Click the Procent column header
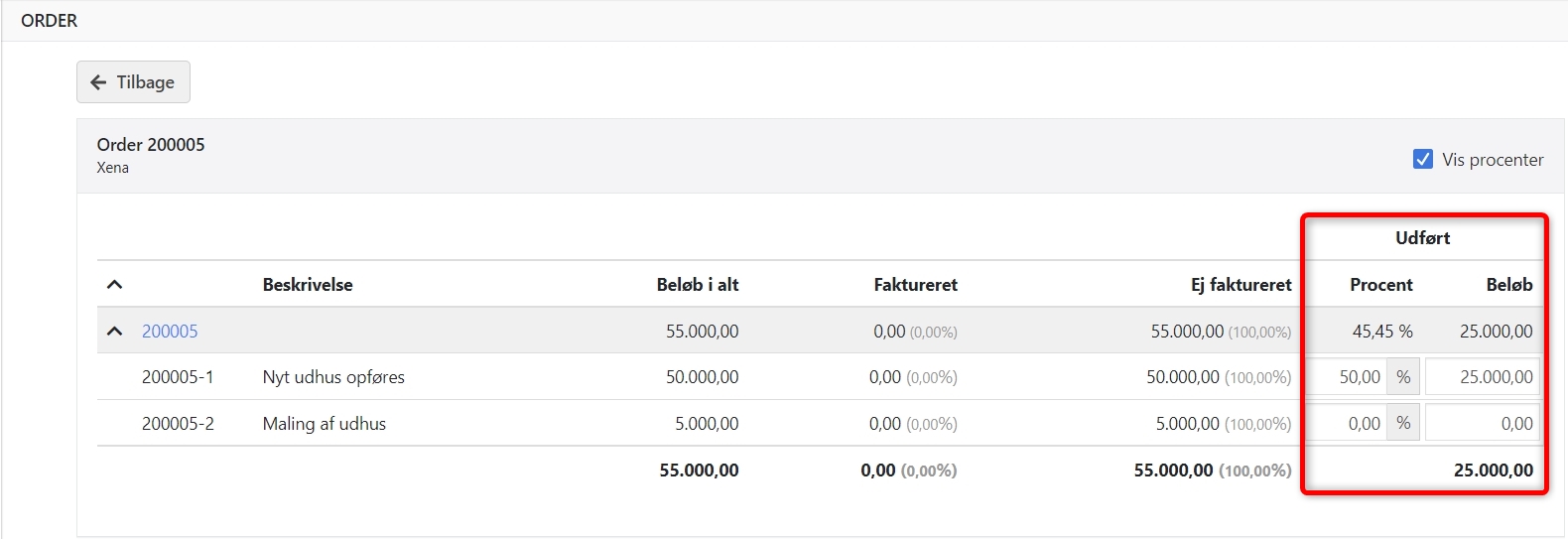 click(x=1380, y=285)
